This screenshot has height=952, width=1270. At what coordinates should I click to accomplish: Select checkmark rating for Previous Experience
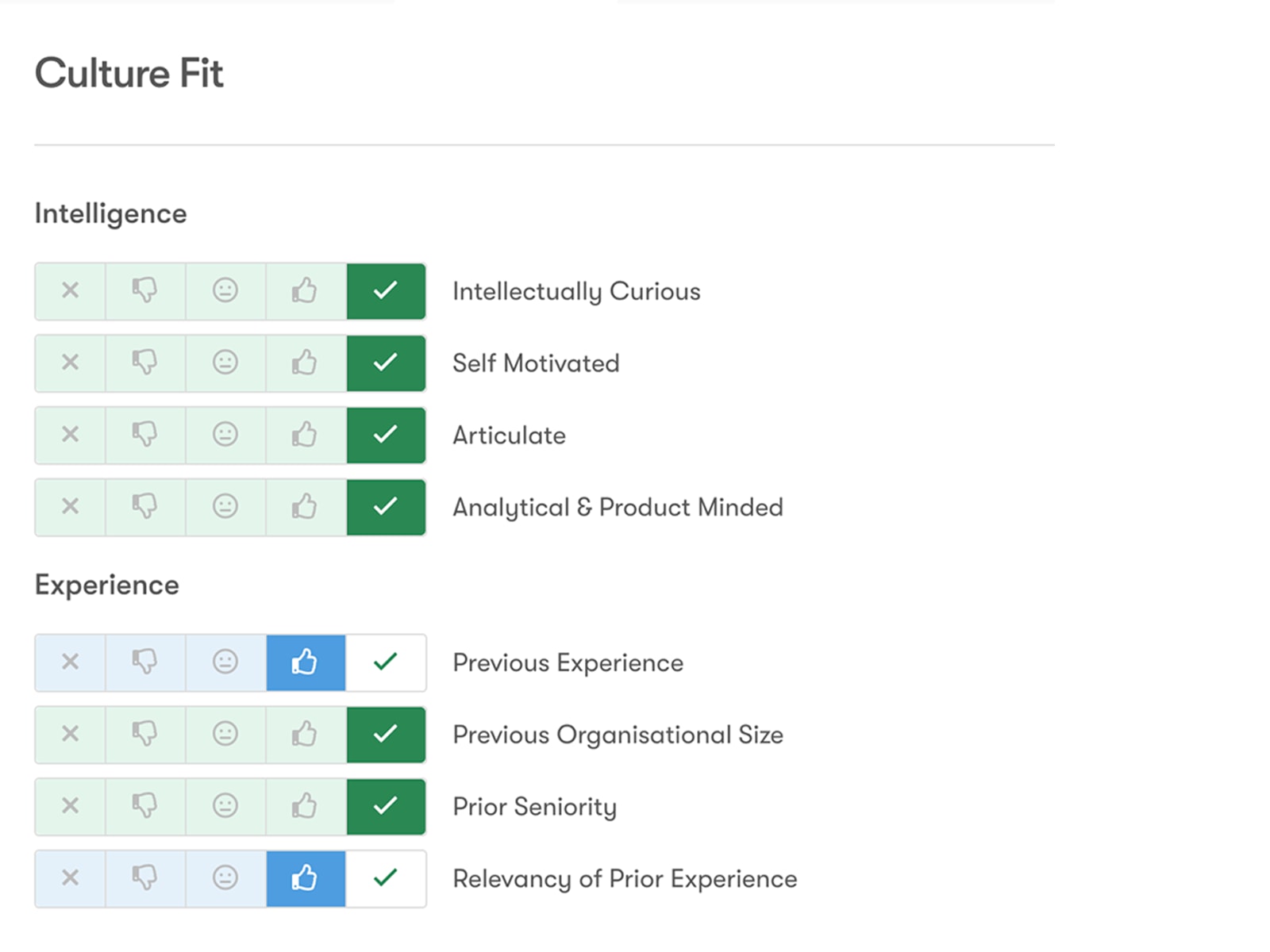pyautogui.click(x=386, y=662)
